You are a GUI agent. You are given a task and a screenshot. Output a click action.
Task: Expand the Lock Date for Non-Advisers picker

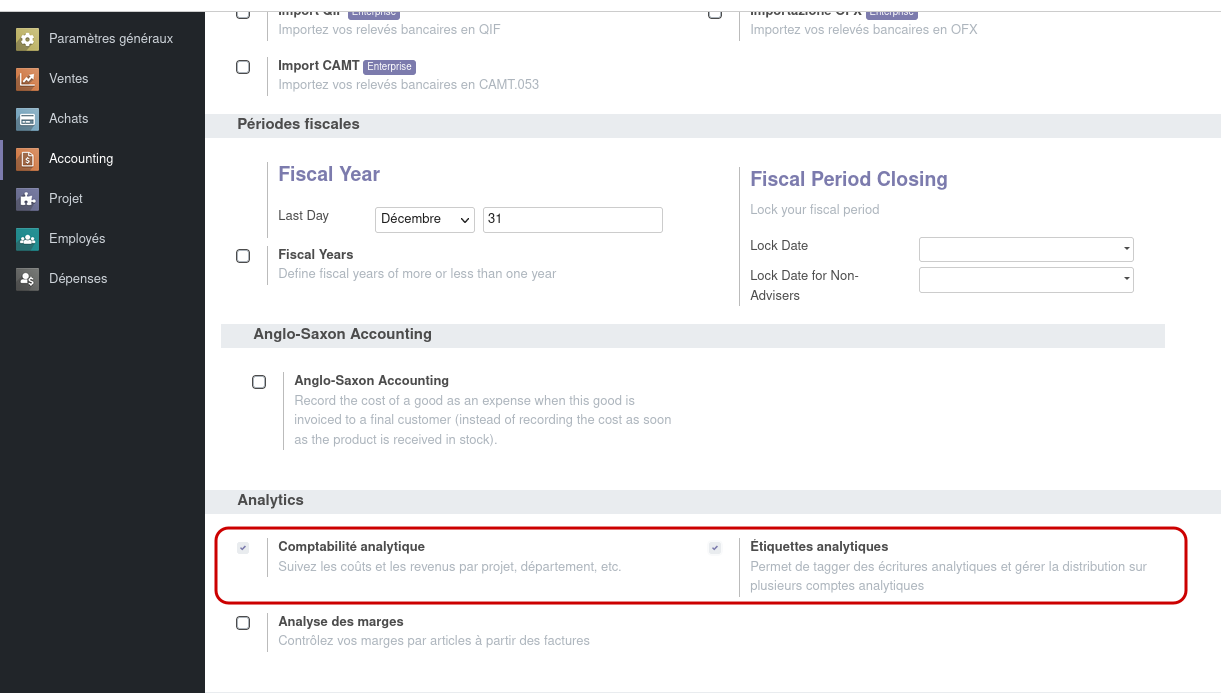(1025, 279)
